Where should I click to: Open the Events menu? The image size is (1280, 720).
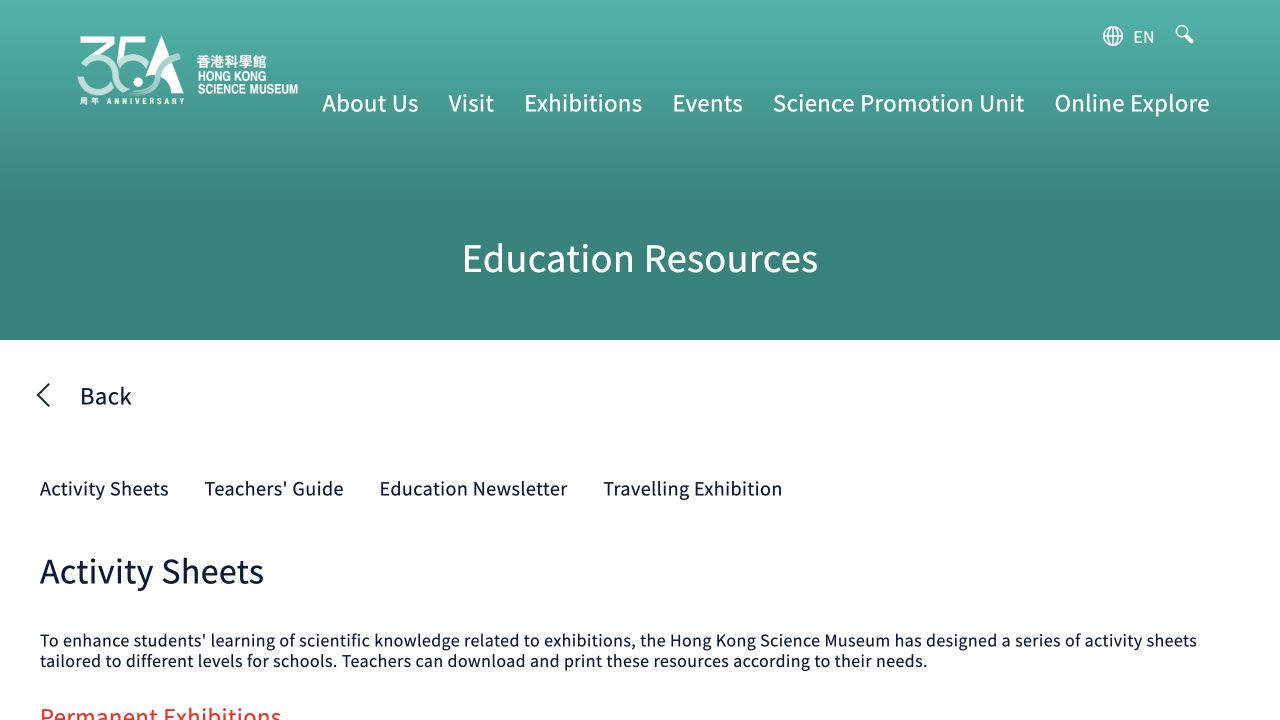[707, 103]
